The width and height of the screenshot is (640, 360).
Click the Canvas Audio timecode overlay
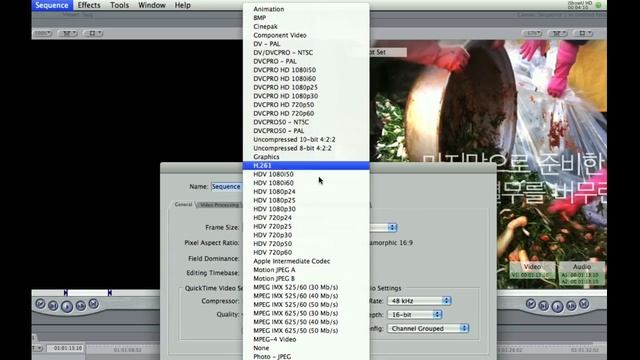coord(581,273)
